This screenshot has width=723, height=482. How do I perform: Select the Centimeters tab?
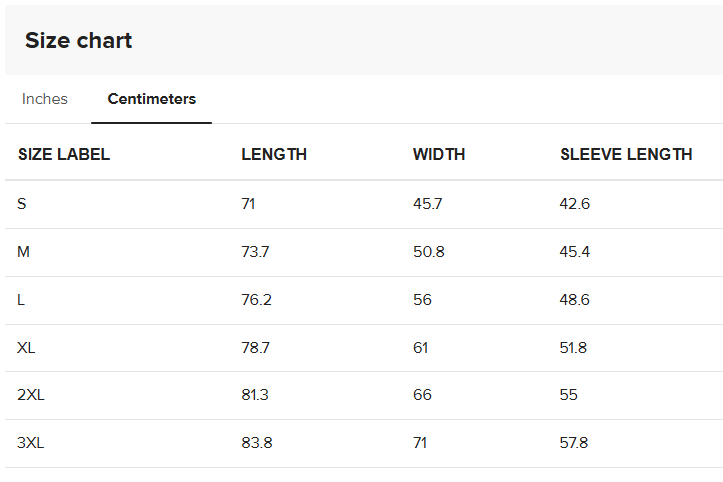click(152, 99)
